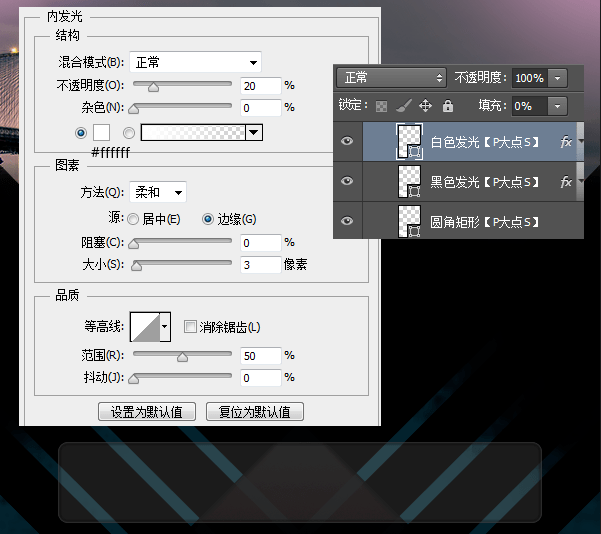Hide the 白色发光 layer with its eye icon

click(347, 141)
